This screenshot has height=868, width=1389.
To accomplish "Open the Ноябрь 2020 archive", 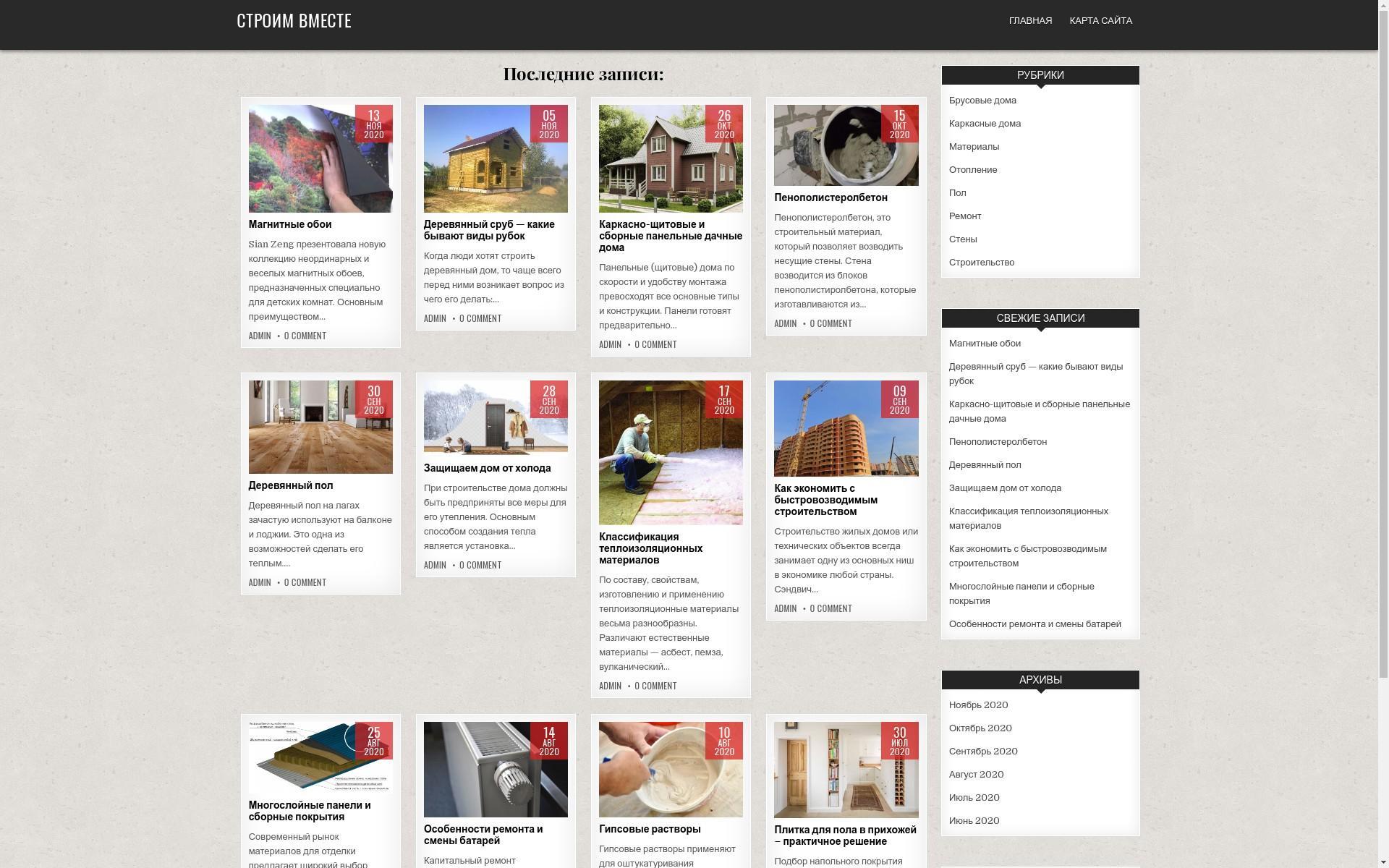I will 978,705.
